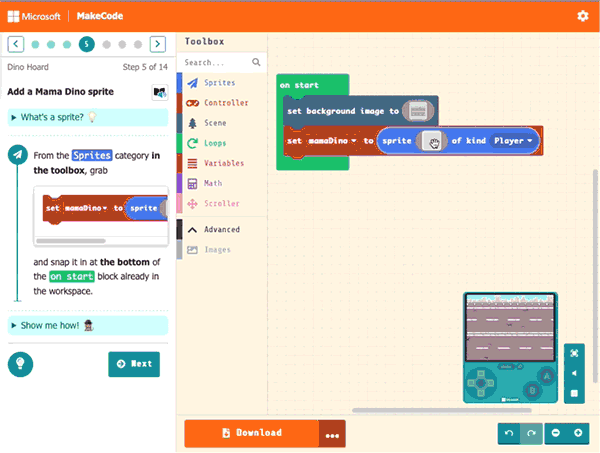
Task: Open the Loops toolbox category
Action: pyautogui.click(x=222, y=143)
